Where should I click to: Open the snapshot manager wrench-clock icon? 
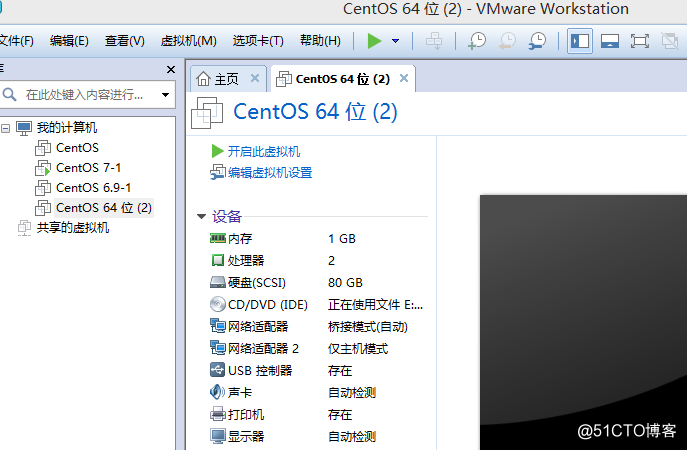pos(537,41)
